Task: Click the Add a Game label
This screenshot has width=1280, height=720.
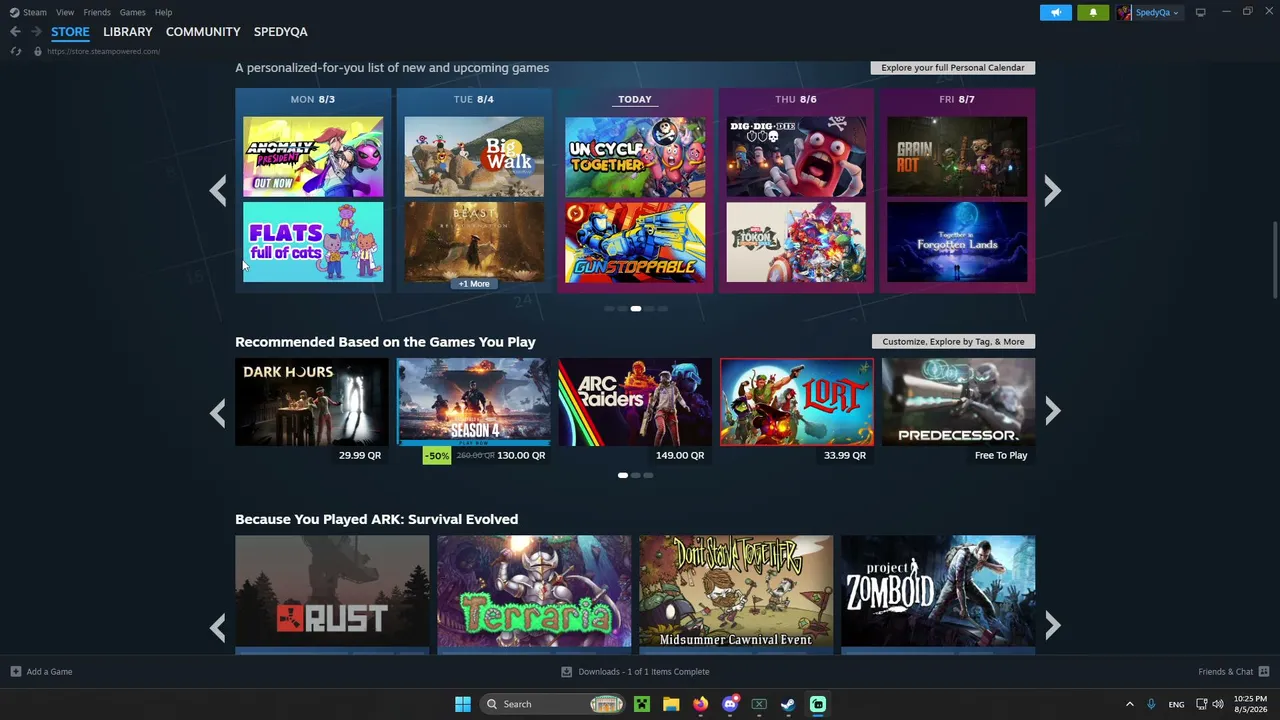Action: (49, 672)
